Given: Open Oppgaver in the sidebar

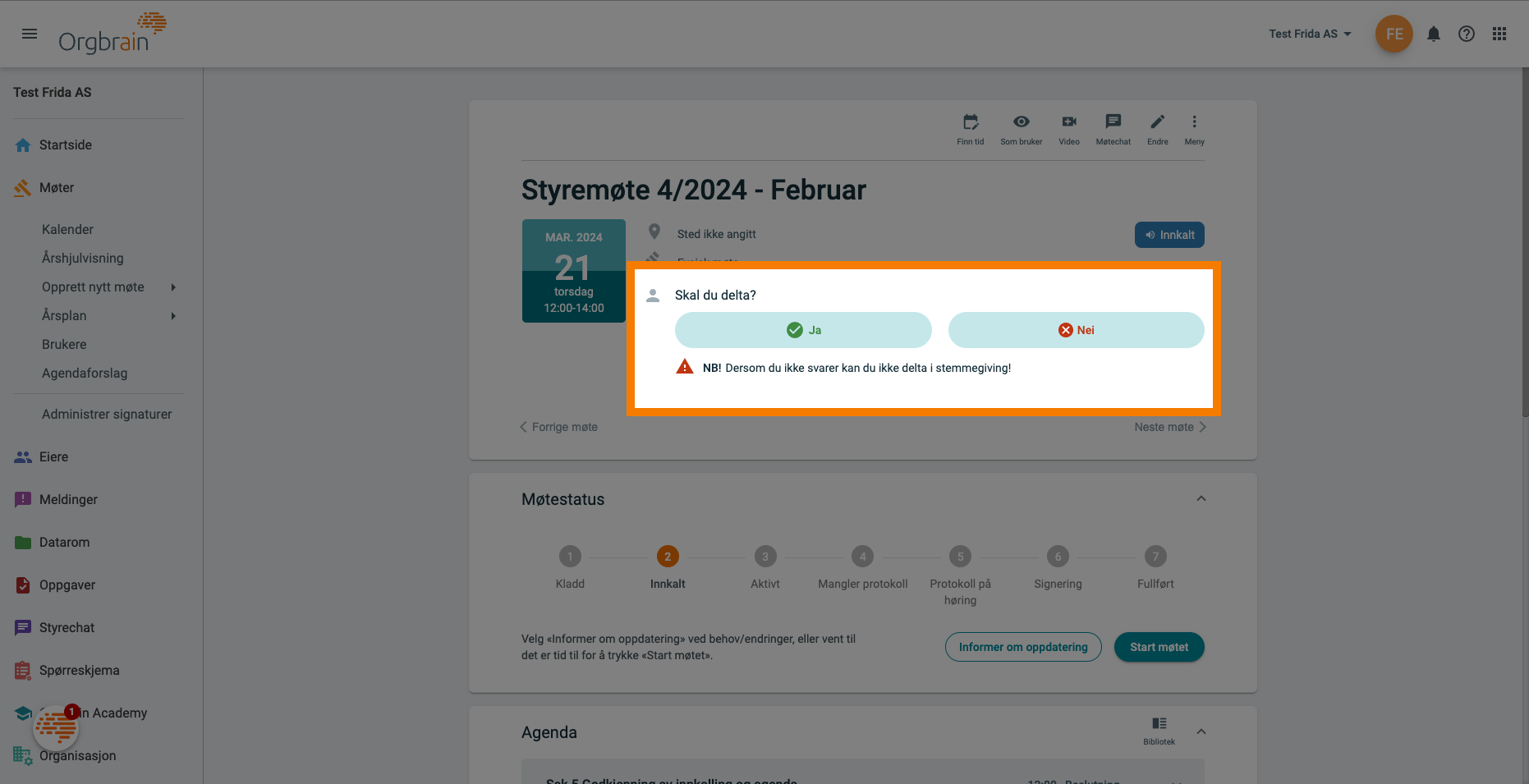Looking at the screenshot, I should [x=67, y=585].
